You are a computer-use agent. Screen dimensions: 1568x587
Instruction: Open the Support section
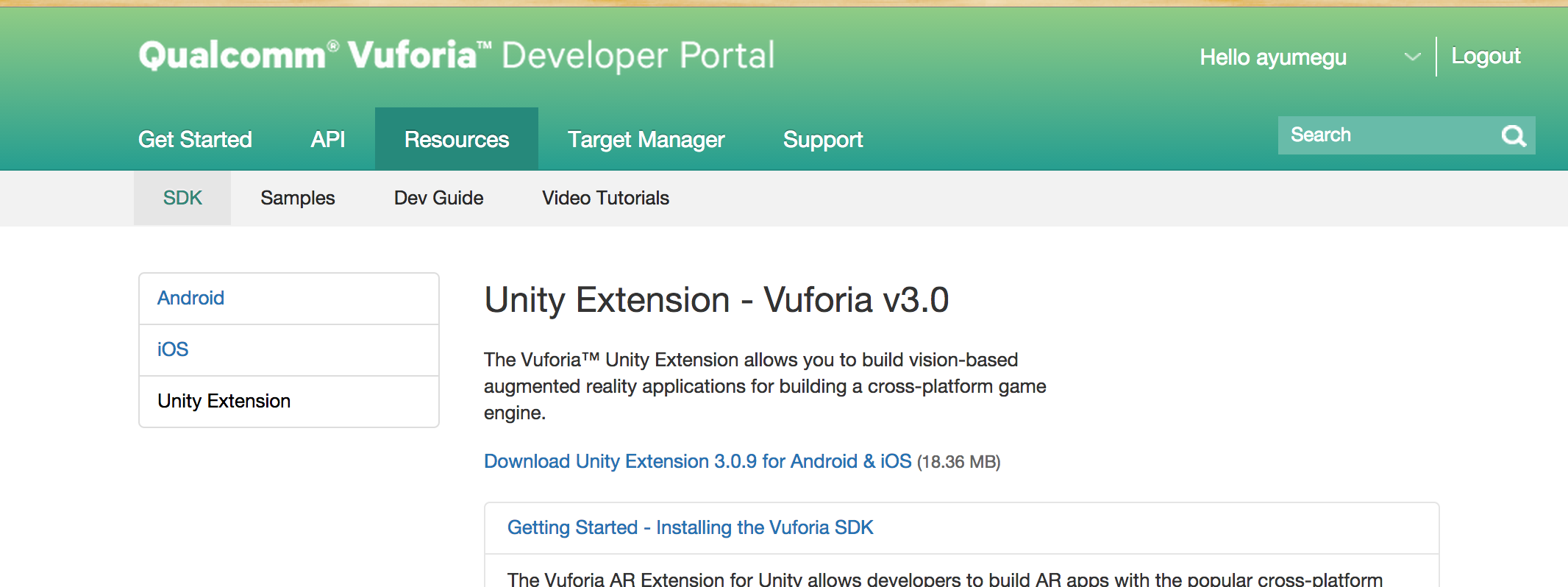click(822, 139)
